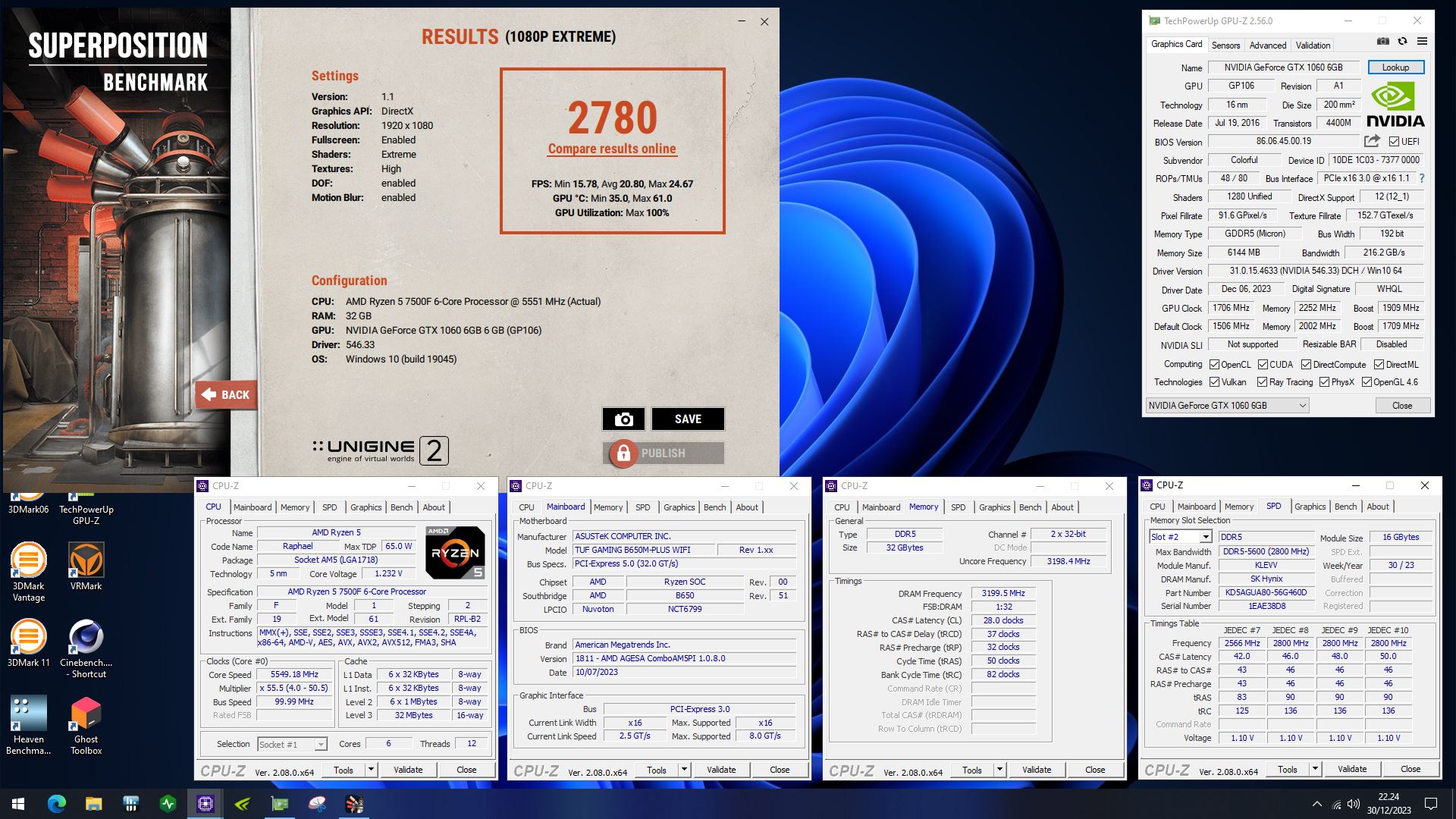Screen dimensions: 1456x819
Task: Click the NVIDIA logo in GPU-Z
Action: point(1395,105)
